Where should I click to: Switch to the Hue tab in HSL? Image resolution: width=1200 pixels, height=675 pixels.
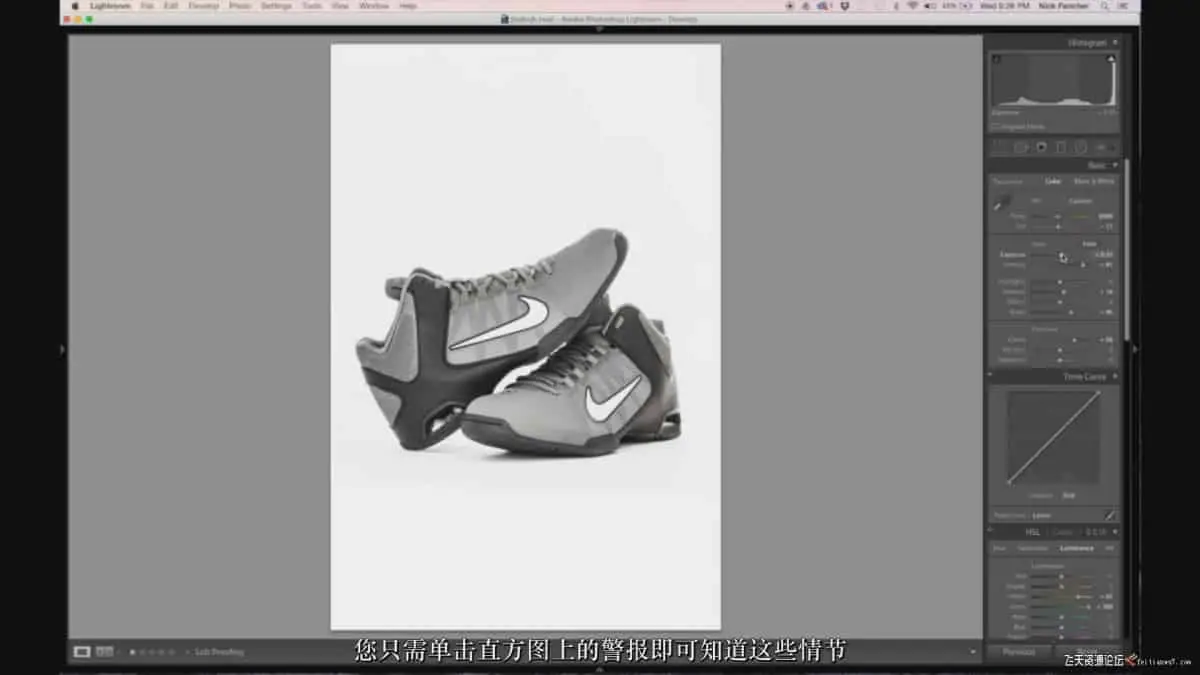pos(999,548)
